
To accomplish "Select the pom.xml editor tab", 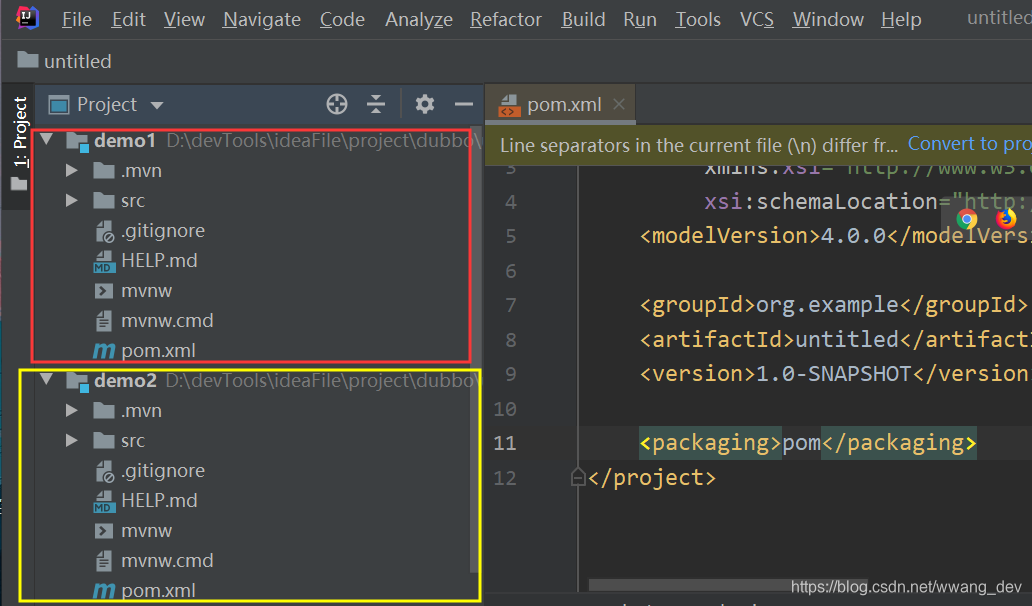I will (x=561, y=104).
